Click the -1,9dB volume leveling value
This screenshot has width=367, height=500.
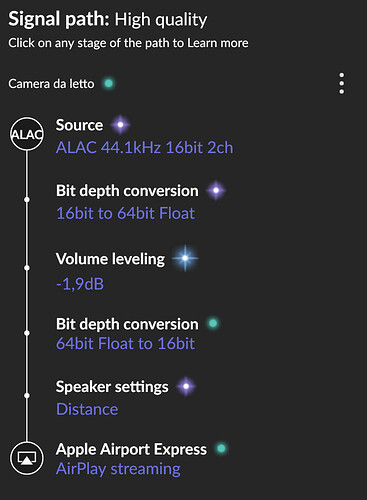tap(80, 284)
